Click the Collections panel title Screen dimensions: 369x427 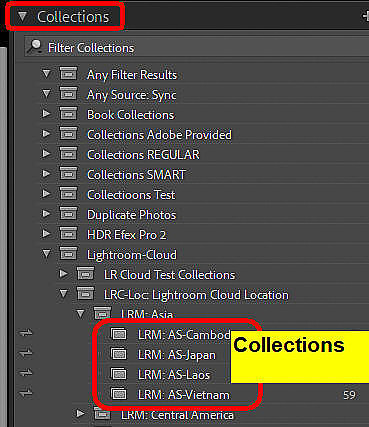tap(73, 17)
